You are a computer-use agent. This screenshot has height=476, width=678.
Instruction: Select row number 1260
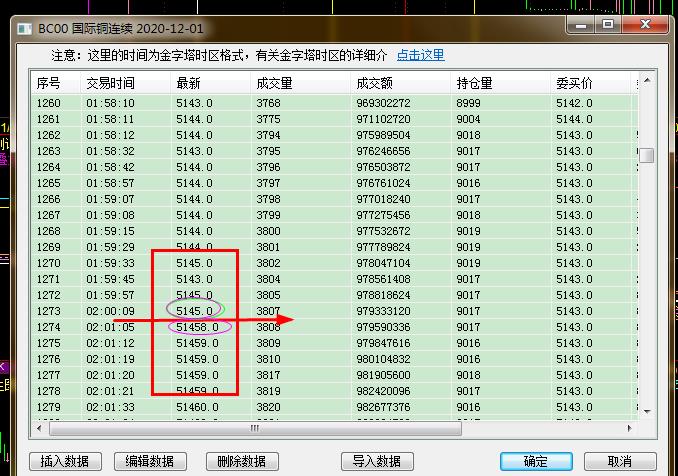[48, 103]
